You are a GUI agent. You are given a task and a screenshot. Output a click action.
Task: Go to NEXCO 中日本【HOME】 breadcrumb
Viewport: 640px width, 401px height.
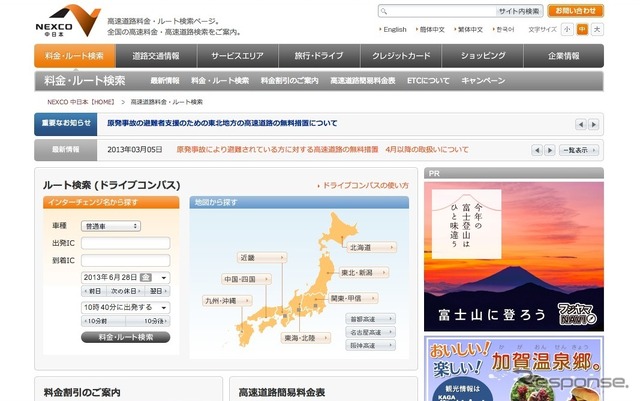click(x=81, y=102)
